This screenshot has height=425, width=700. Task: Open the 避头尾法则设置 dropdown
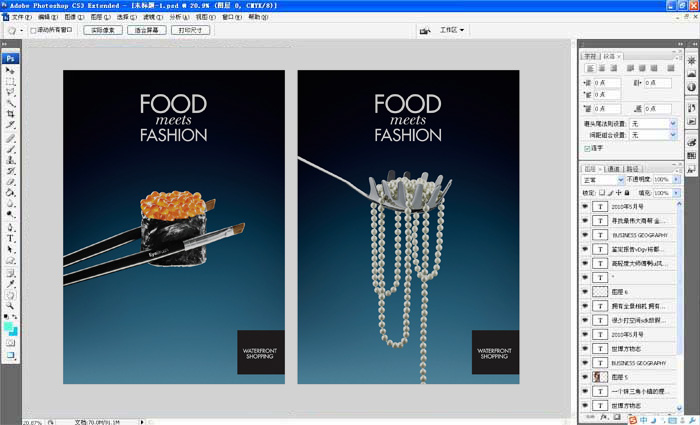click(653, 123)
